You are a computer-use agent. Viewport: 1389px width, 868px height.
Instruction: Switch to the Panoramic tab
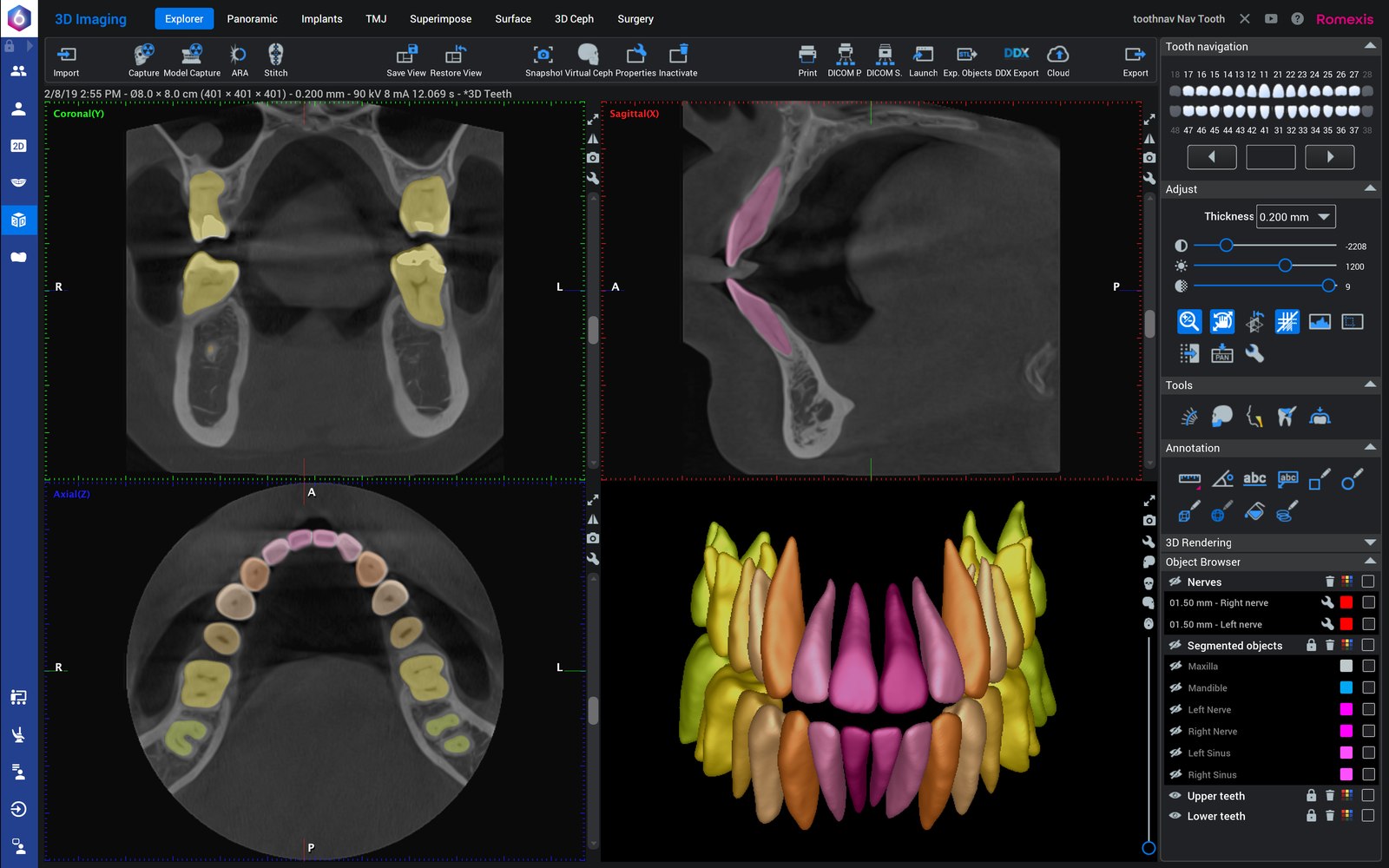252,18
